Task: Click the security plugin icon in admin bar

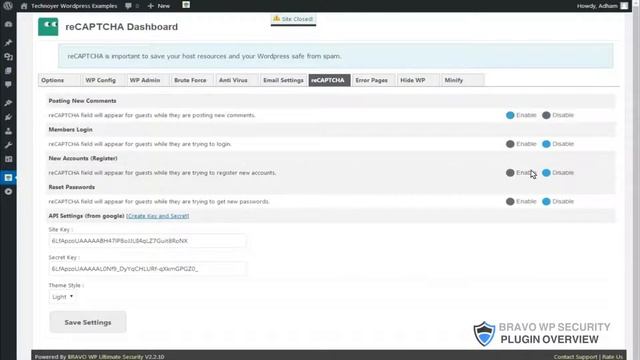Action: click(x=186, y=5)
